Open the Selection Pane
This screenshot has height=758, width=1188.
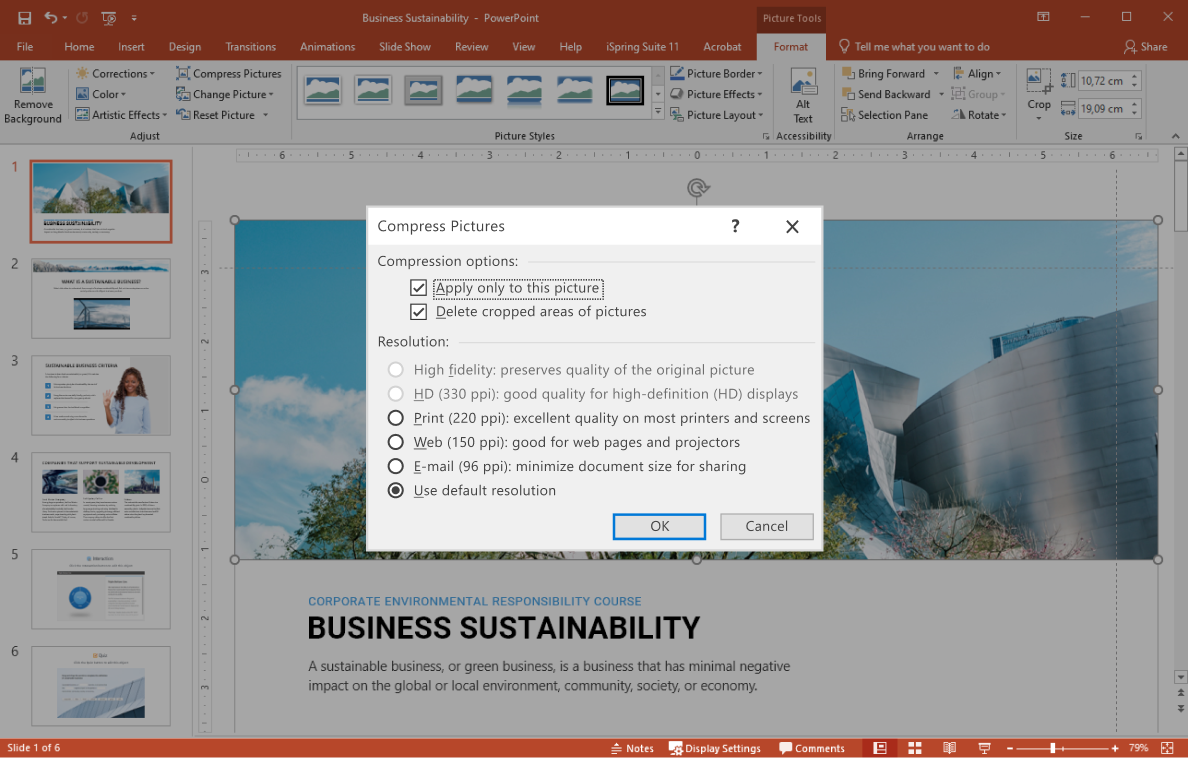point(884,115)
